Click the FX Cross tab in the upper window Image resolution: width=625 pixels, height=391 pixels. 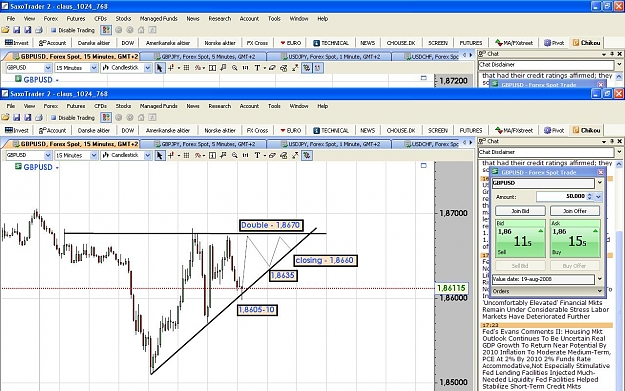(257, 43)
